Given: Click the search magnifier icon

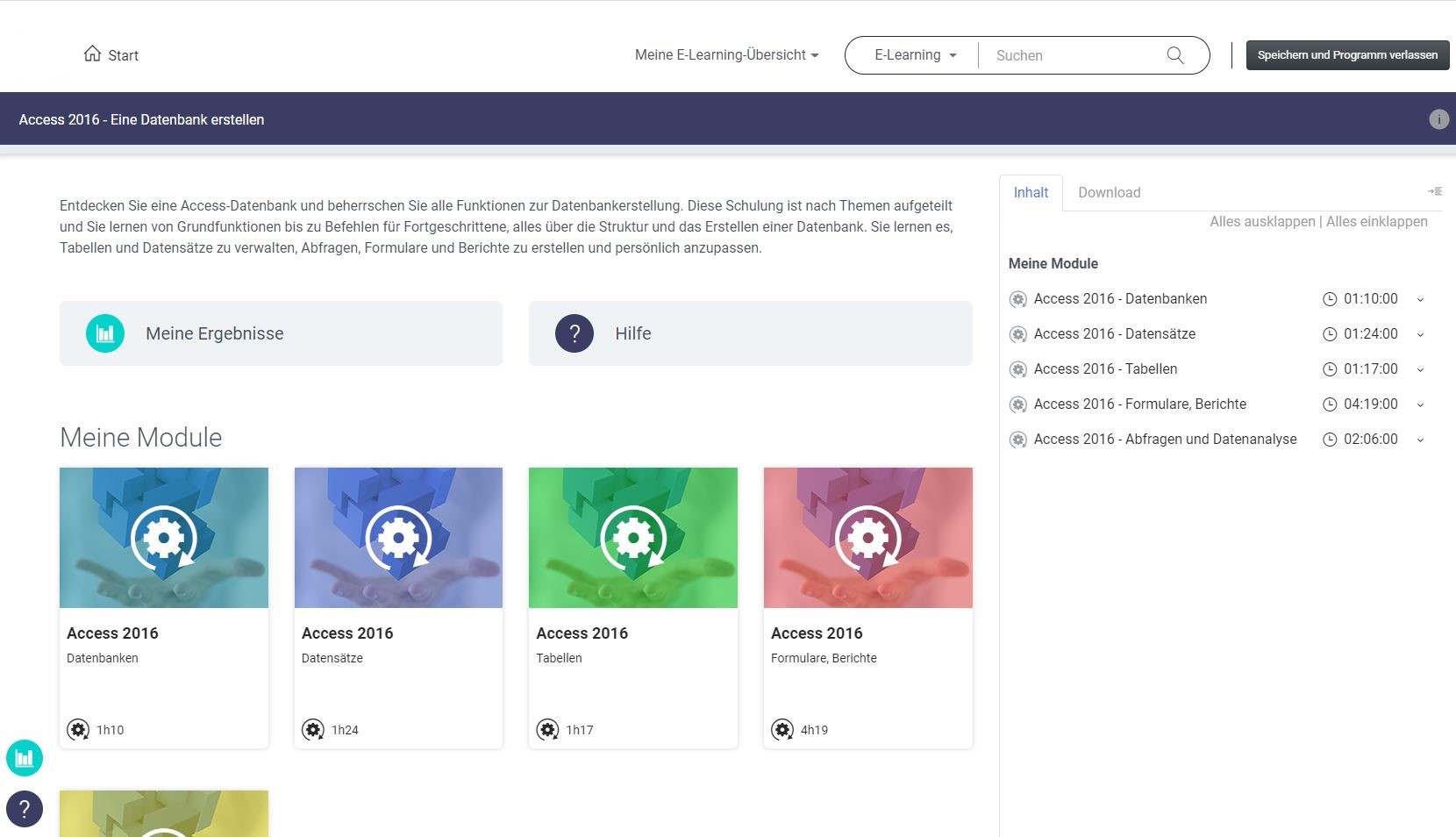Looking at the screenshot, I should [1175, 55].
